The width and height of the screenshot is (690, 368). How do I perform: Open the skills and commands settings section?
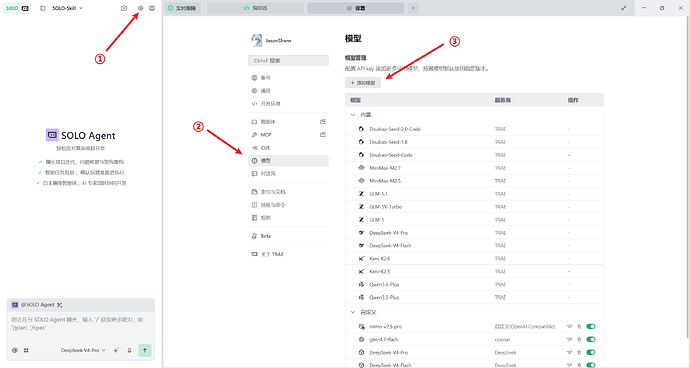(x=288, y=205)
